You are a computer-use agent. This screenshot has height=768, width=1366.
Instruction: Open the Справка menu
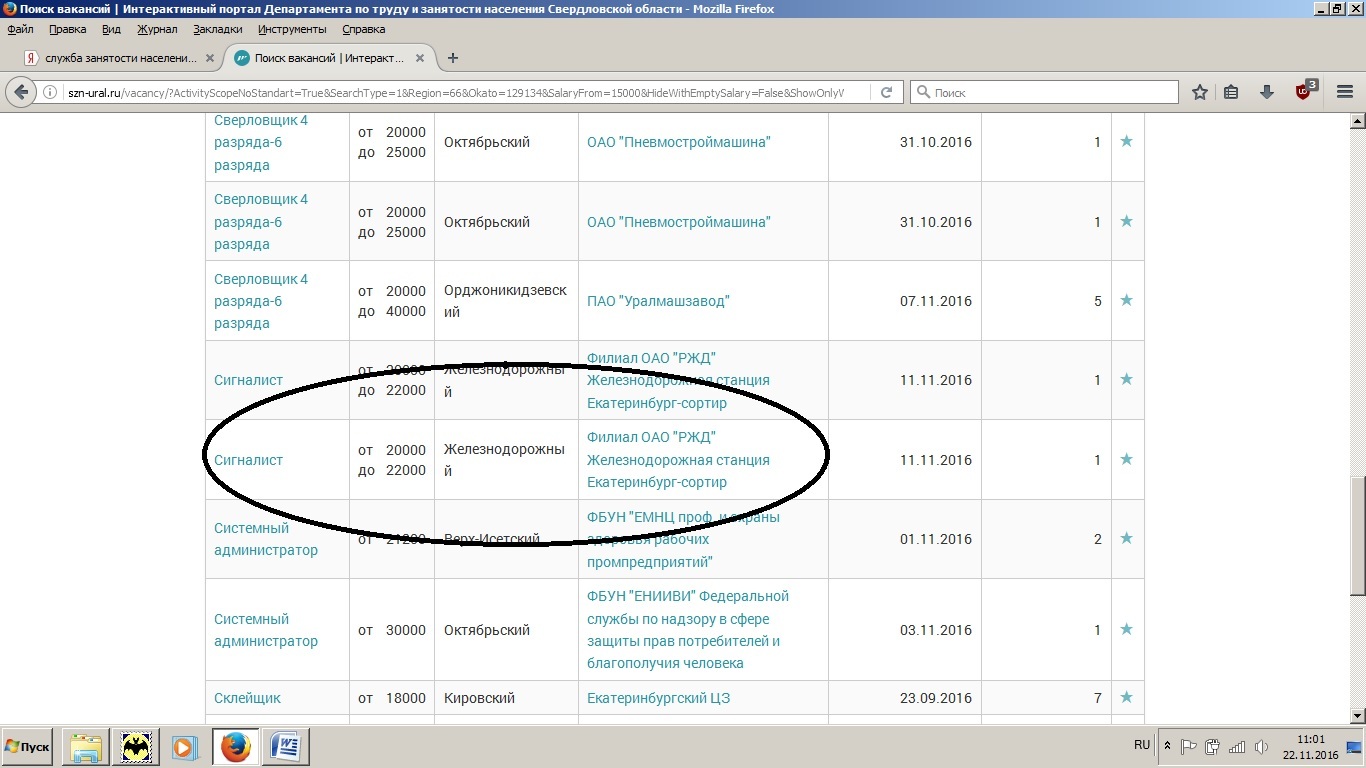(363, 29)
